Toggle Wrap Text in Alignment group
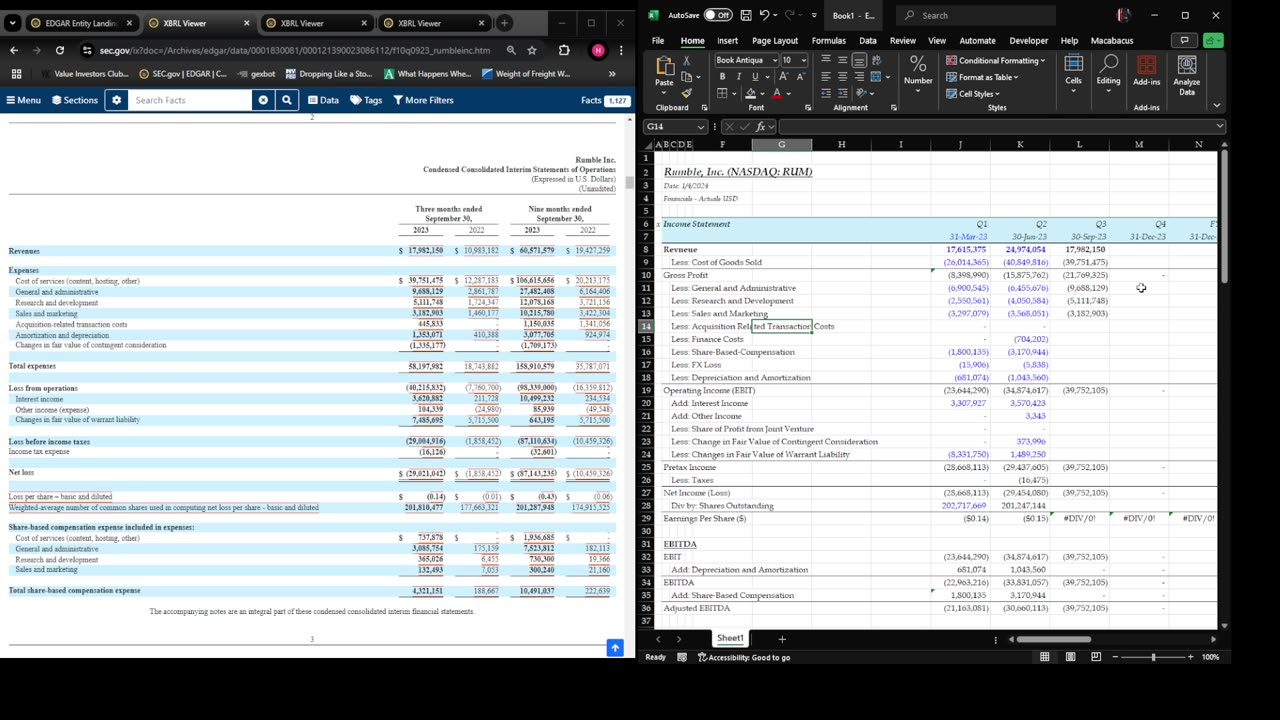 (877, 60)
